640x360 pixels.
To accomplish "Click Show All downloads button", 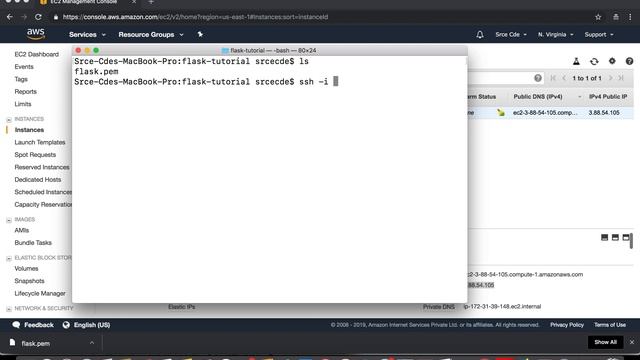I will (605, 342).
